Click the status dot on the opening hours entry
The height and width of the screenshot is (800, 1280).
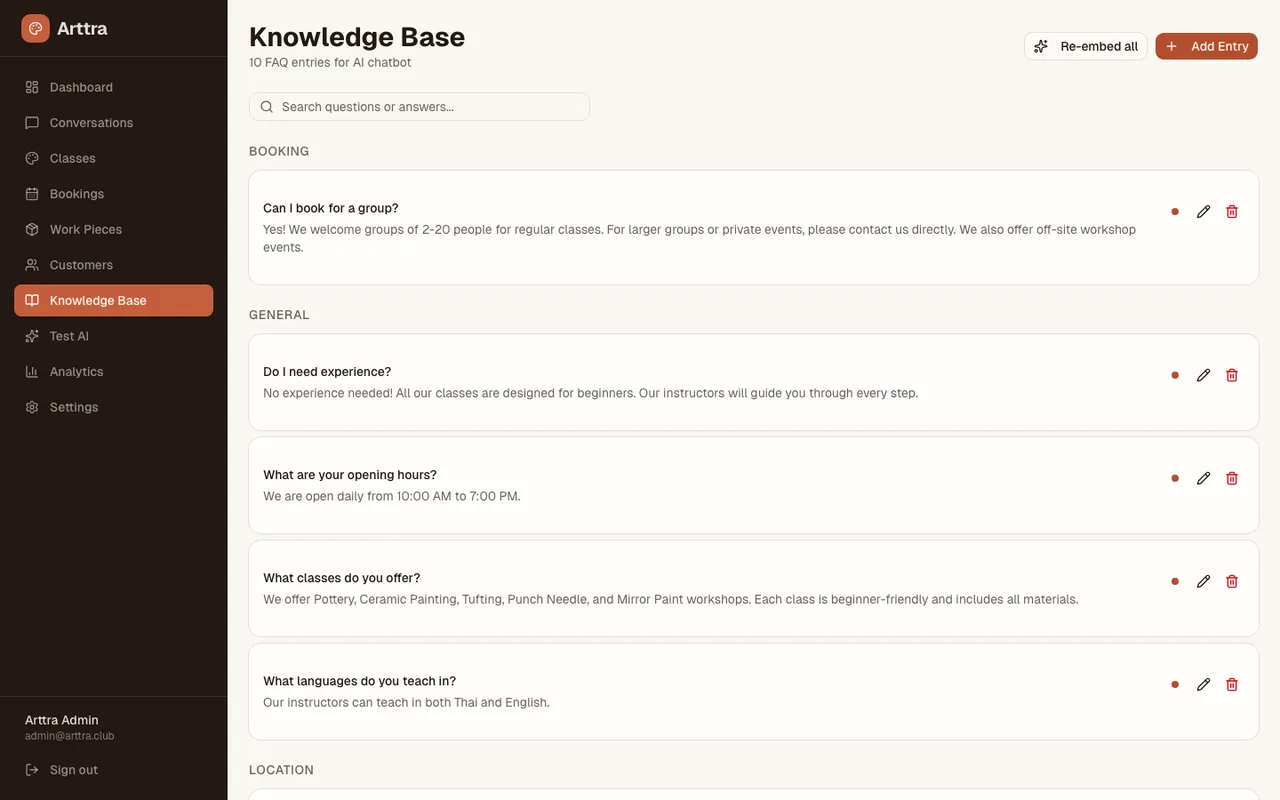[x=1175, y=478]
